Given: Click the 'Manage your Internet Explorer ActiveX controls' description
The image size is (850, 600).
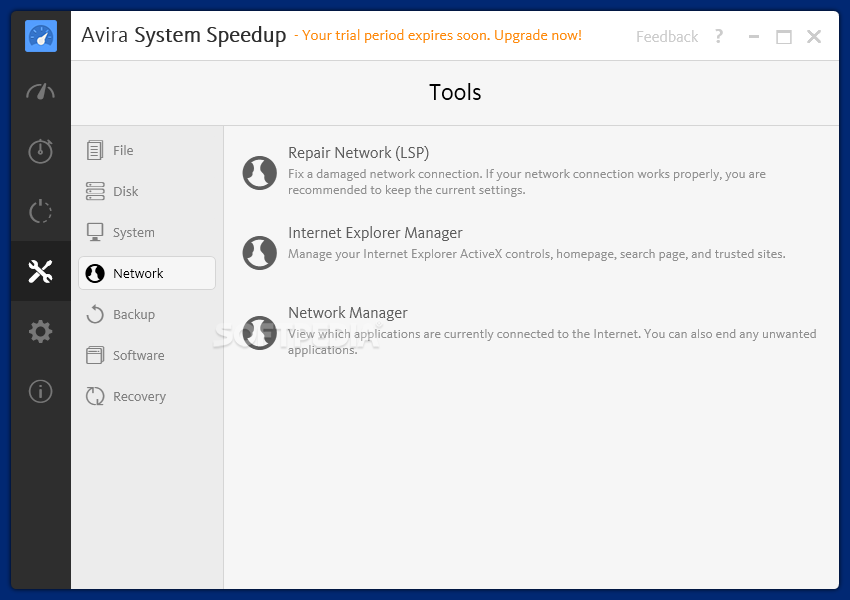Looking at the screenshot, I should pos(536,254).
